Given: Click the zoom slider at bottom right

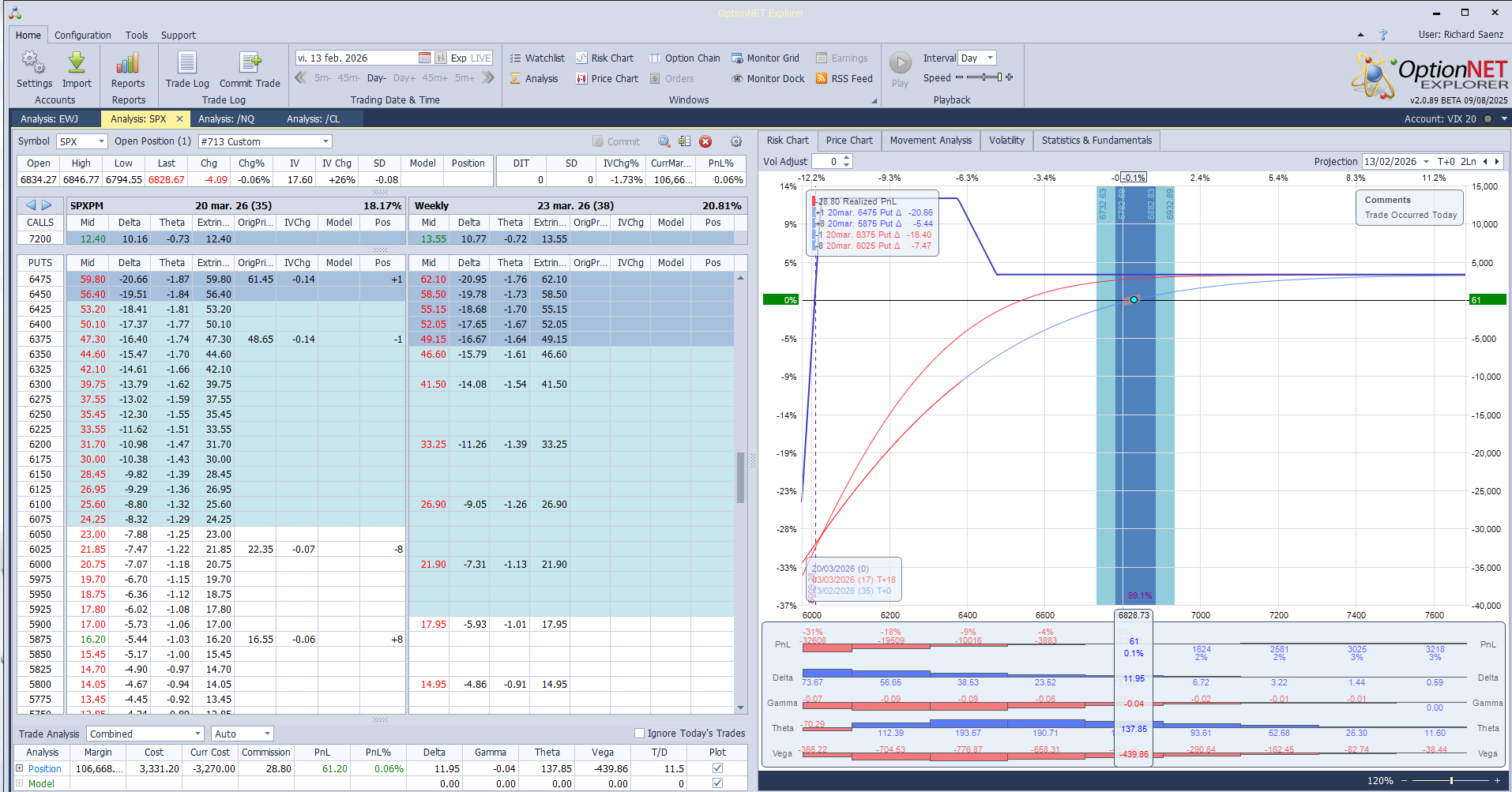Looking at the screenshot, I should pyautogui.click(x=1451, y=780).
